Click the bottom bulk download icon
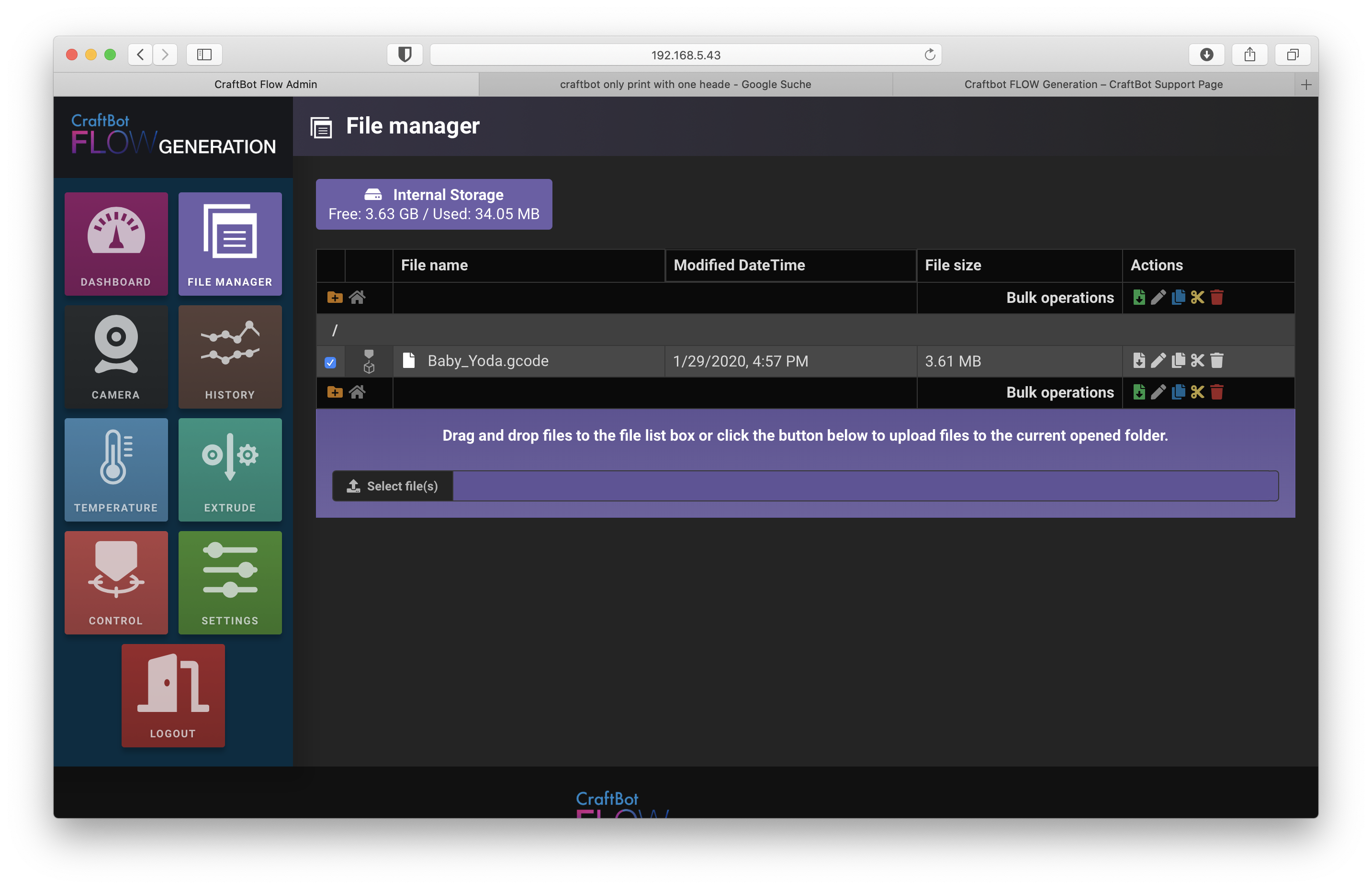Viewport: 1372px width, 889px height. (x=1139, y=392)
